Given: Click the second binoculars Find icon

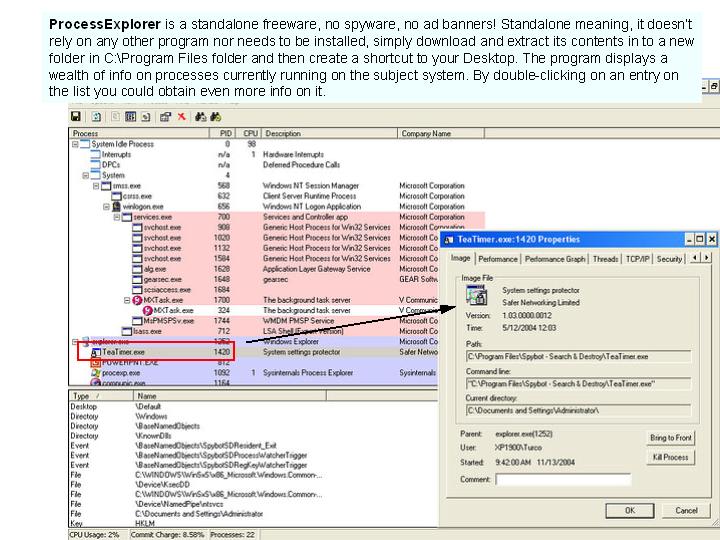Looking at the screenshot, I should [x=215, y=117].
